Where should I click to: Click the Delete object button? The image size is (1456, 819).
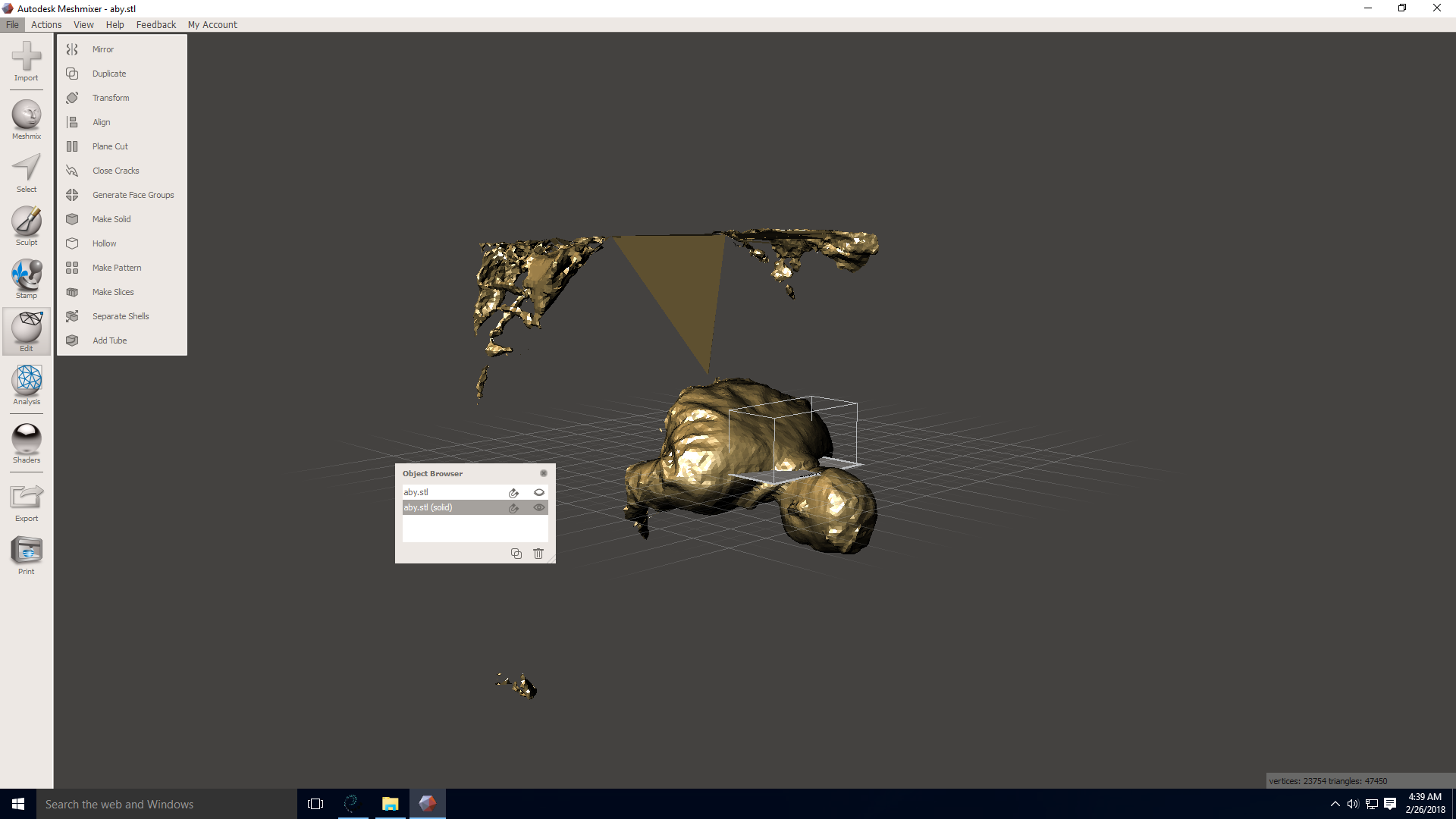click(539, 553)
